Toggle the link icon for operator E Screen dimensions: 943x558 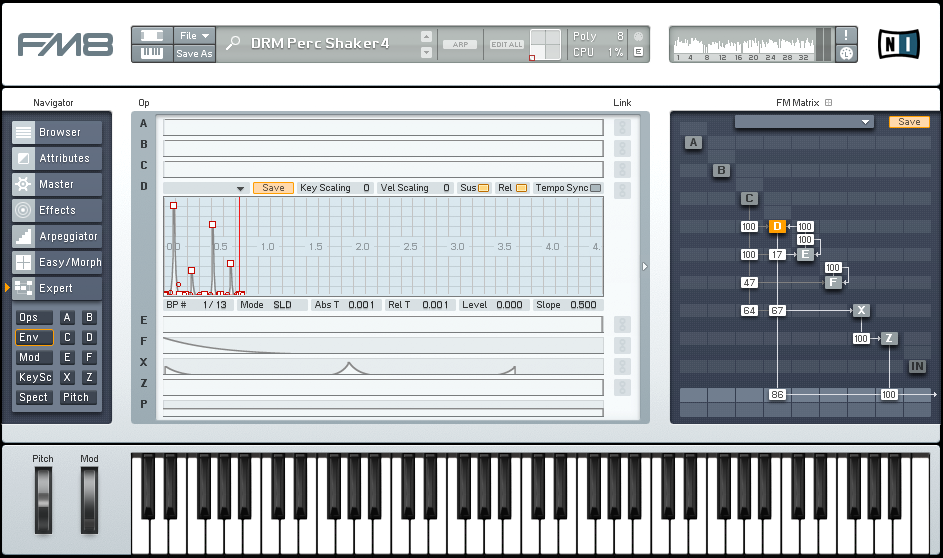622,324
